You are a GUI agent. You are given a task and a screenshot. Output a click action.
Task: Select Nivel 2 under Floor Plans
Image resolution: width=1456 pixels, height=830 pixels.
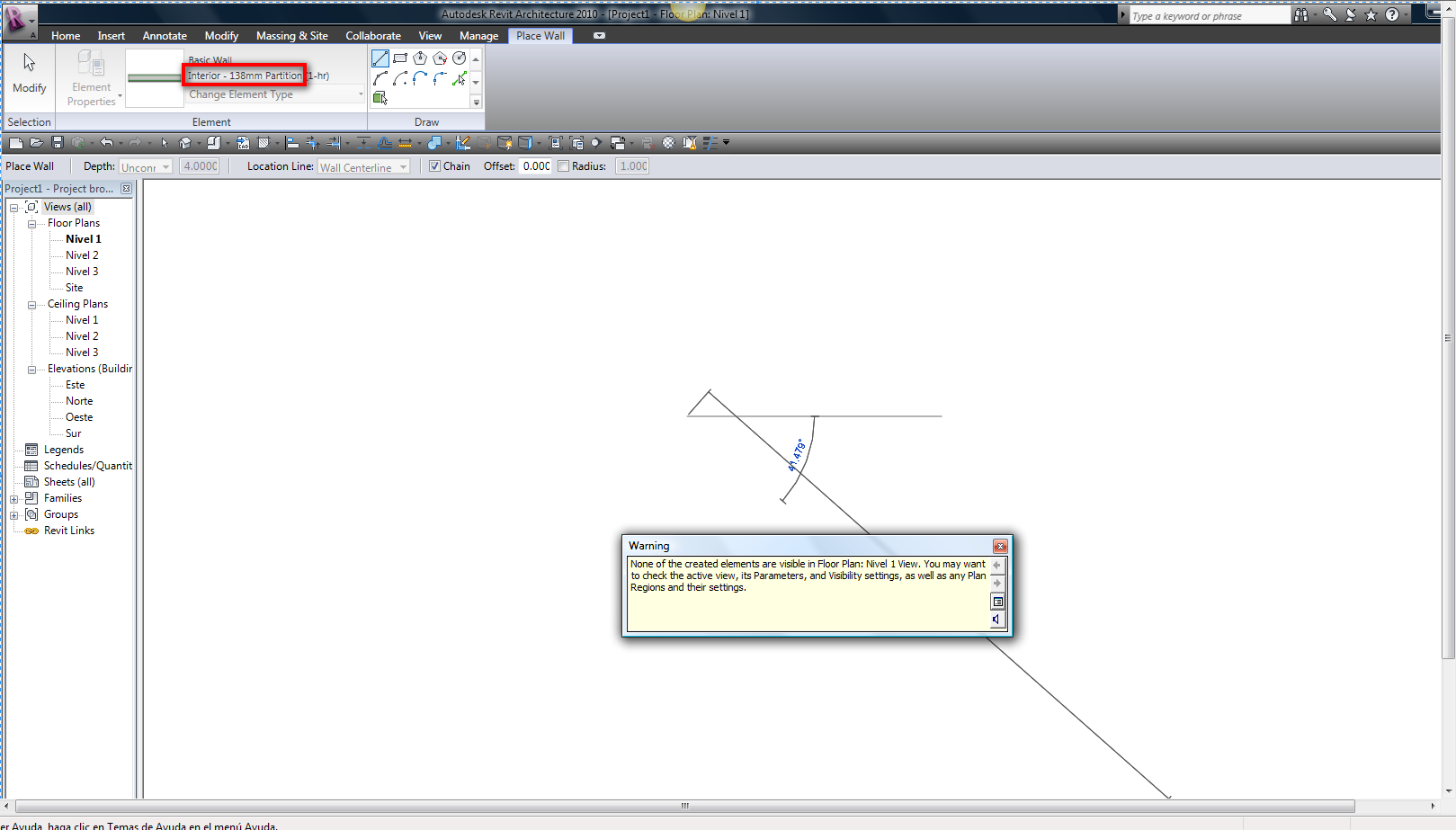[x=82, y=255]
